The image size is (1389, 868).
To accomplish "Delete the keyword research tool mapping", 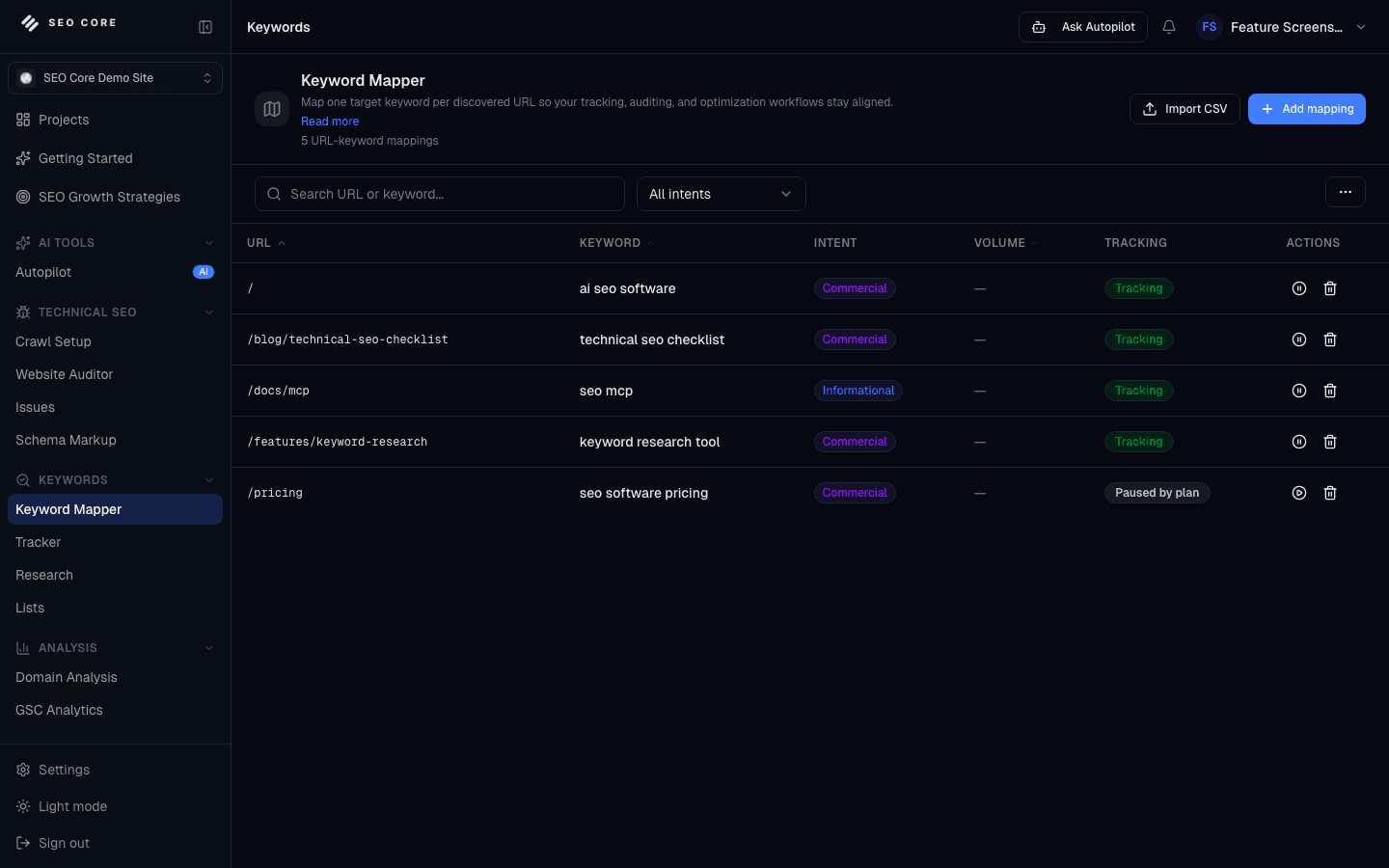I will tap(1330, 442).
